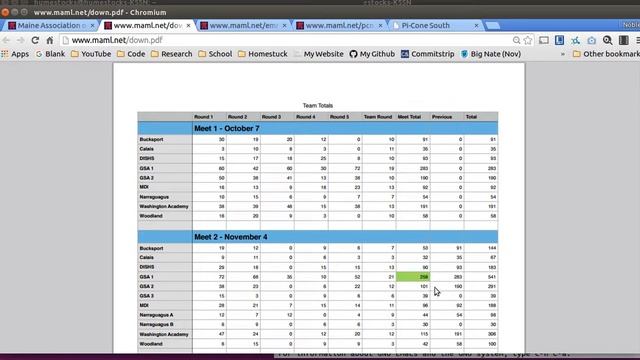This screenshot has height=360, width=640.
Task: Open the blue bookmark extension icon
Action: point(559,40)
